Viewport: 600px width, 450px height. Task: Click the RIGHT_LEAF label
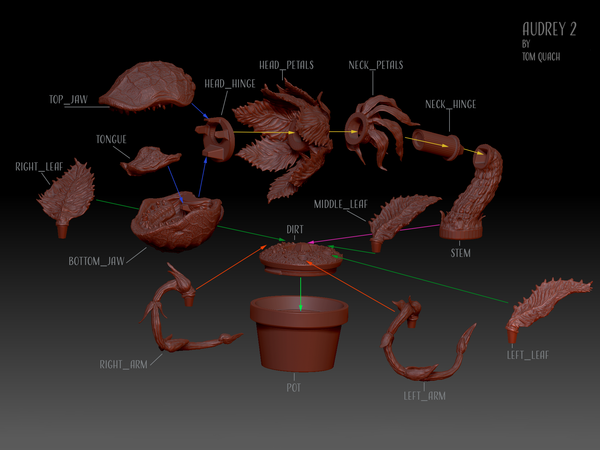[x=39, y=166]
